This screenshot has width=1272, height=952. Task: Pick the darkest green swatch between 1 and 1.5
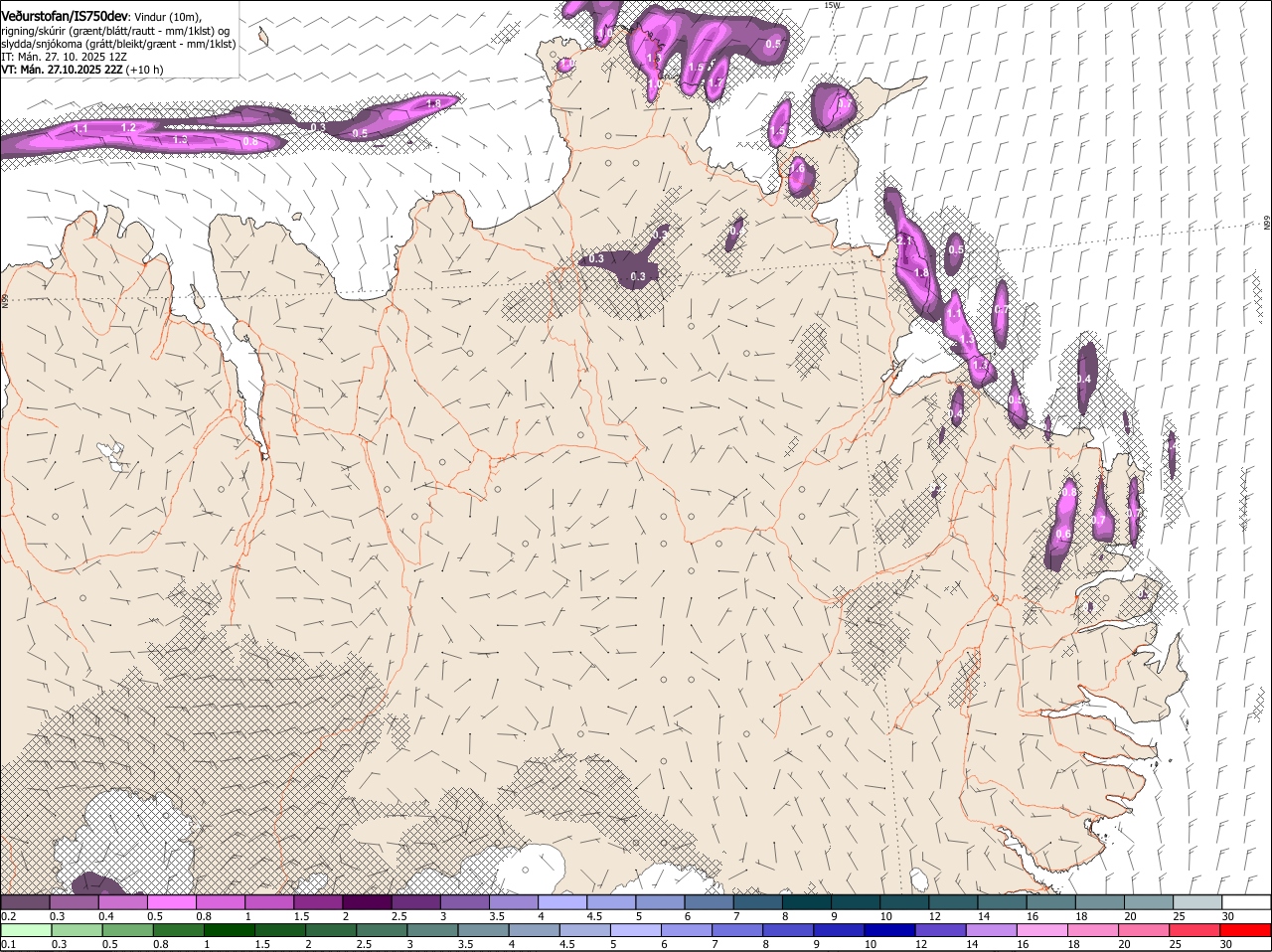click(x=229, y=930)
